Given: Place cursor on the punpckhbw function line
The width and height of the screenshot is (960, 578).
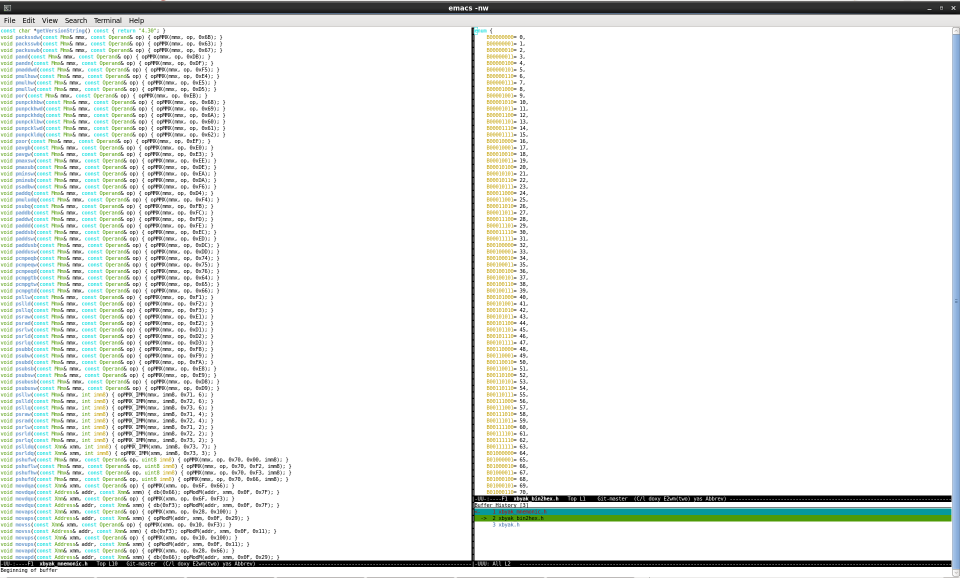Looking at the screenshot, I should pyautogui.click(x=113, y=102).
